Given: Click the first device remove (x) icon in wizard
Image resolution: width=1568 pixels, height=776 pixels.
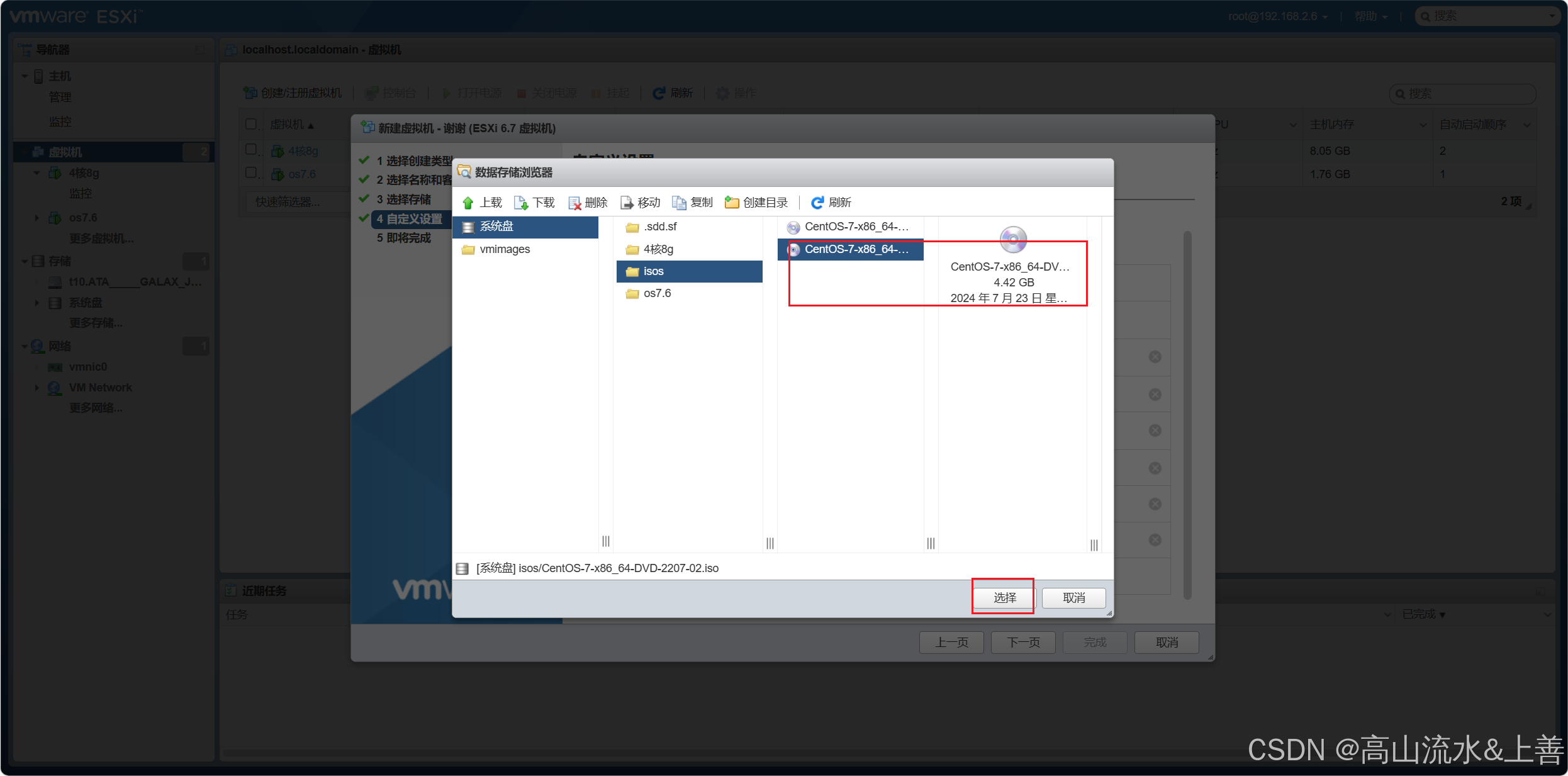Looking at the screenshot, I should 1155,357.
